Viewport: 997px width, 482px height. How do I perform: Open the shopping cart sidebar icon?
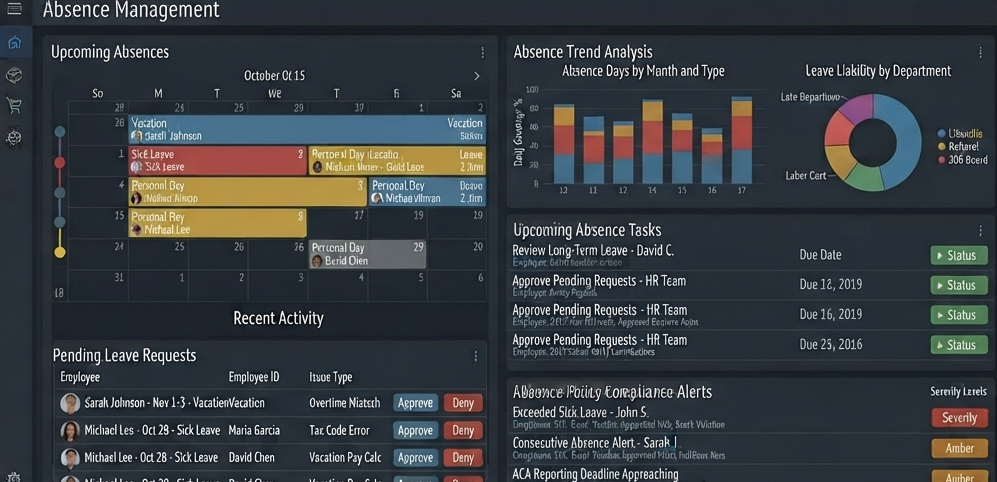pyautogui.click(x=14, y=105)
